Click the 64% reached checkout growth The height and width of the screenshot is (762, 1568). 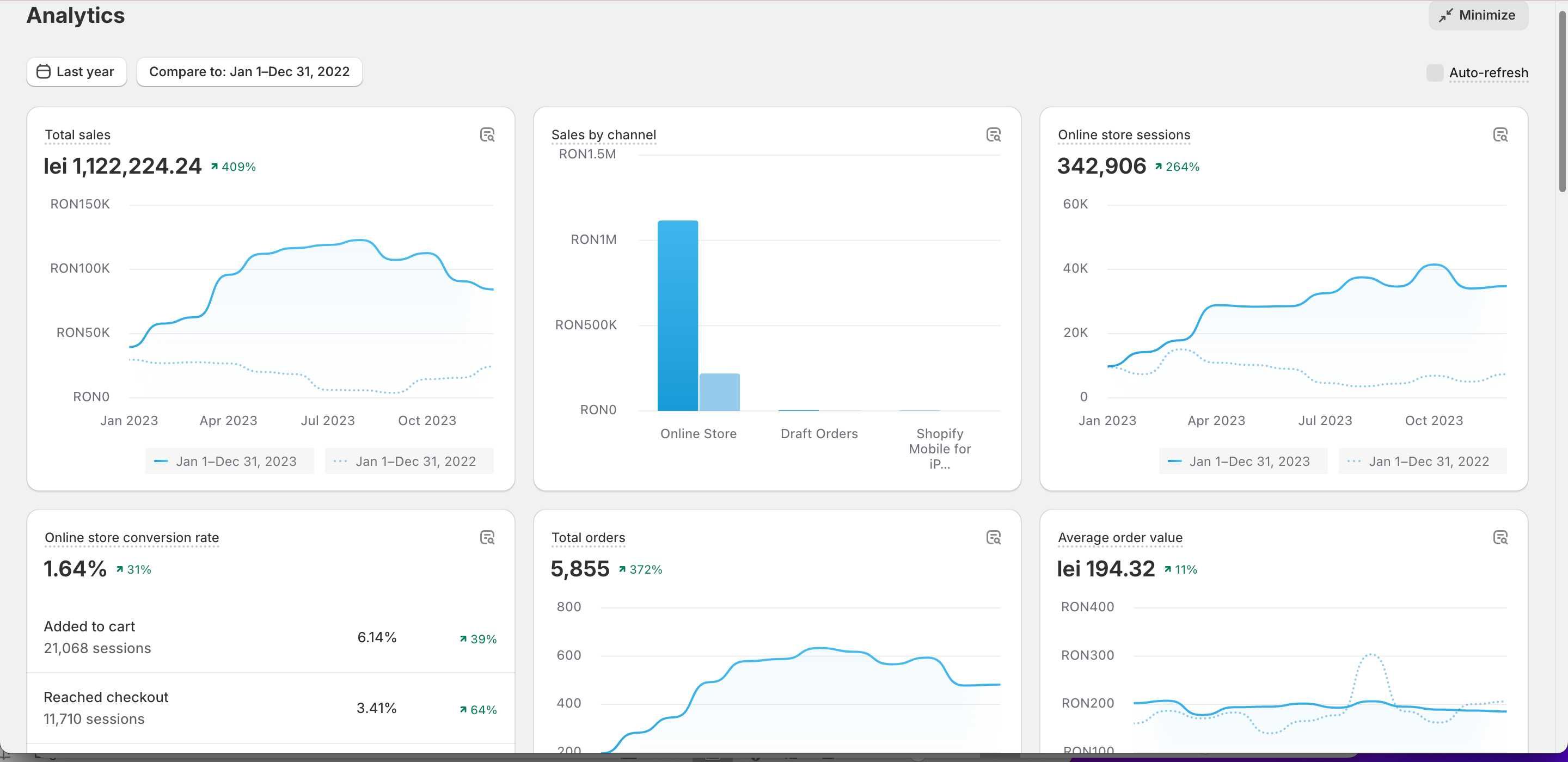click(478, 710)
